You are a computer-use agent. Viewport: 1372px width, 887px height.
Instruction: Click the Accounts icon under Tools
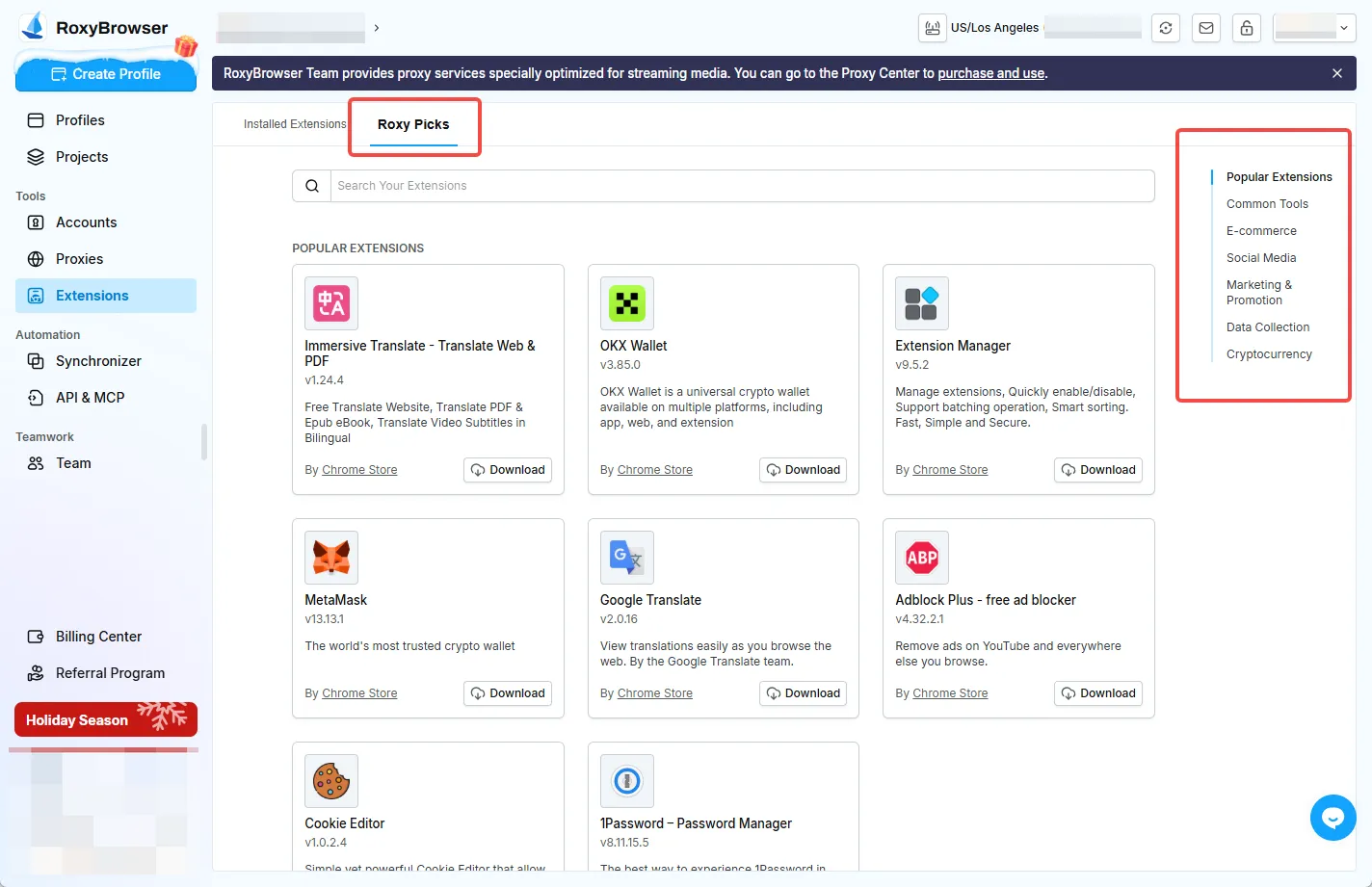click(37, 222)
